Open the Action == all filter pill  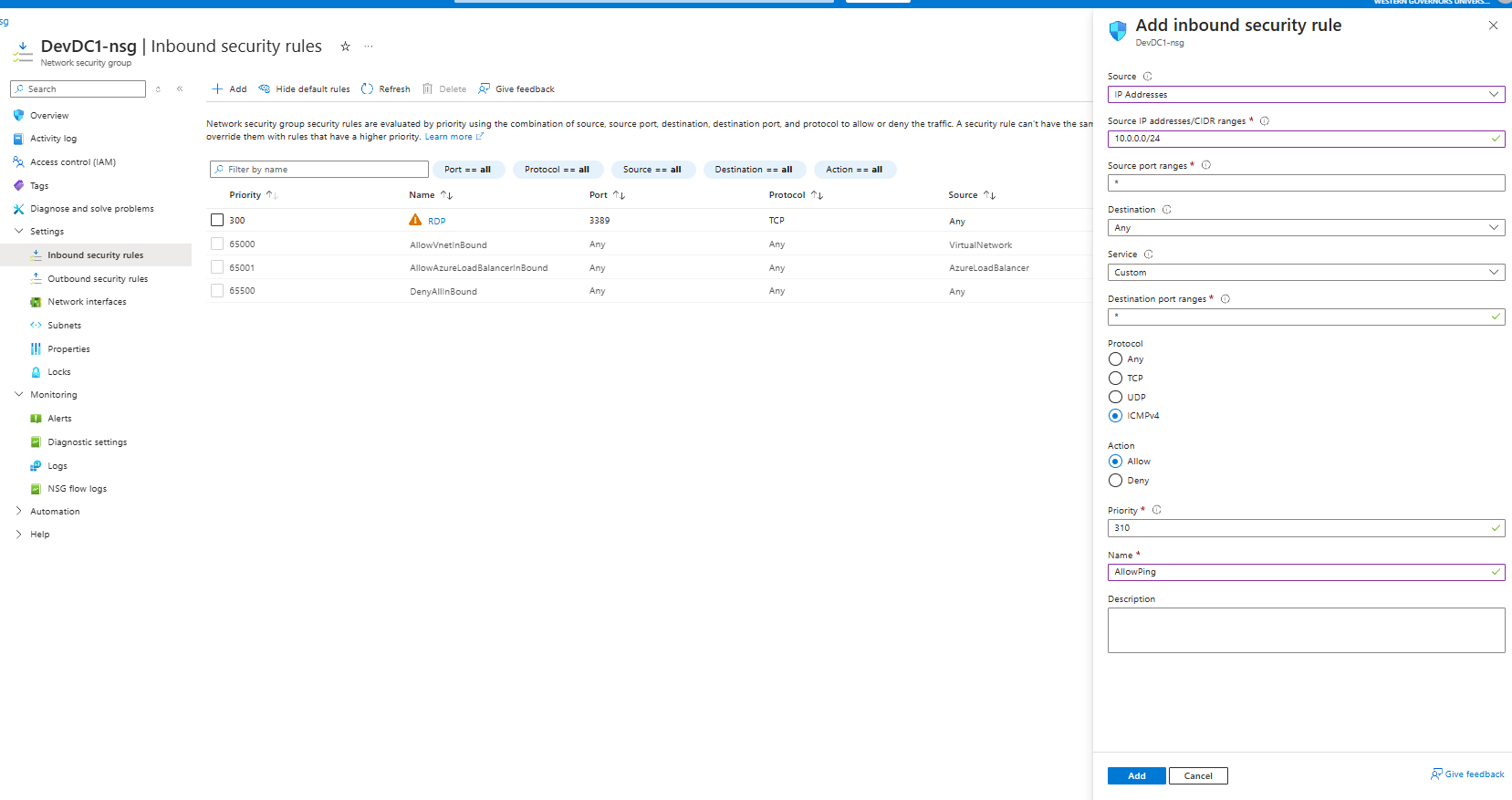(854, 170)
